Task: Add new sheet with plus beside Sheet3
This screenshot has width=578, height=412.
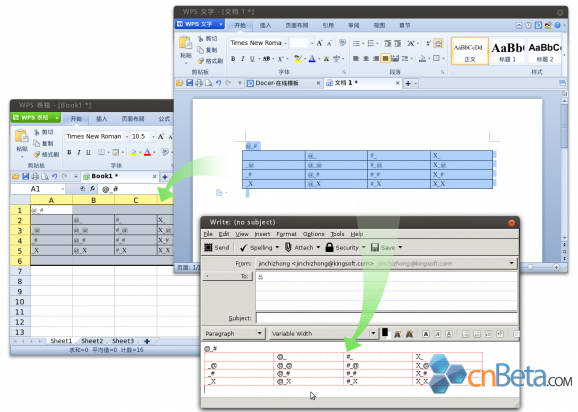Action: (x=147, y=341)
